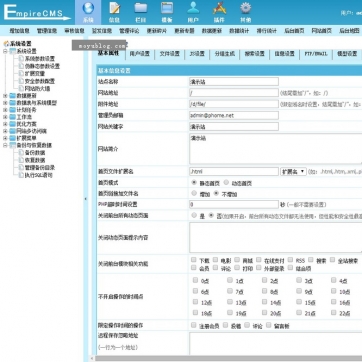This screenshot has width=362, height=362.
Task: Open the 增加信息 shortcut link
Action: [x=19, y=31]
